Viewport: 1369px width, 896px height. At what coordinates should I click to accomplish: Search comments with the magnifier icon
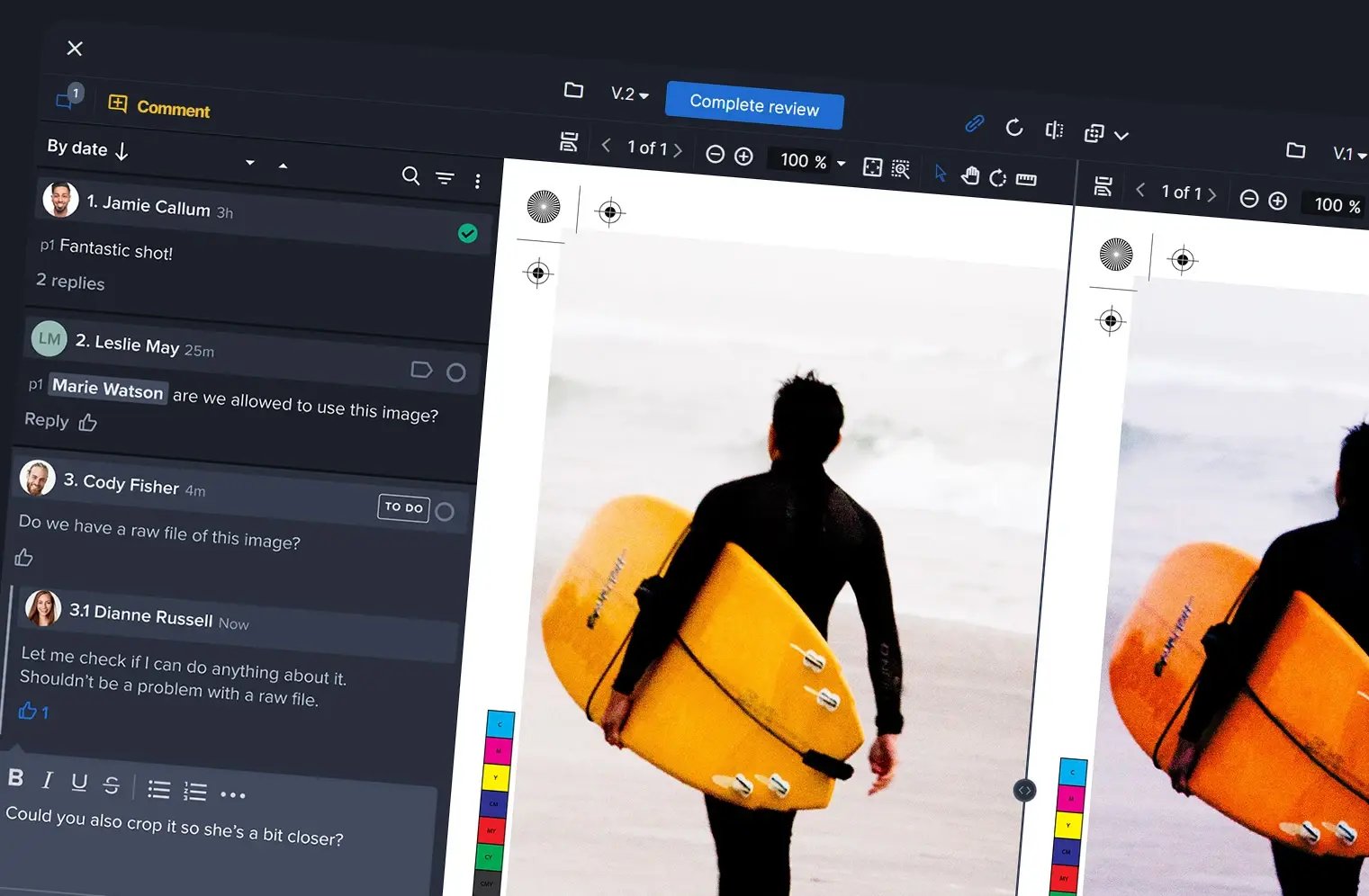pos(410,175)
